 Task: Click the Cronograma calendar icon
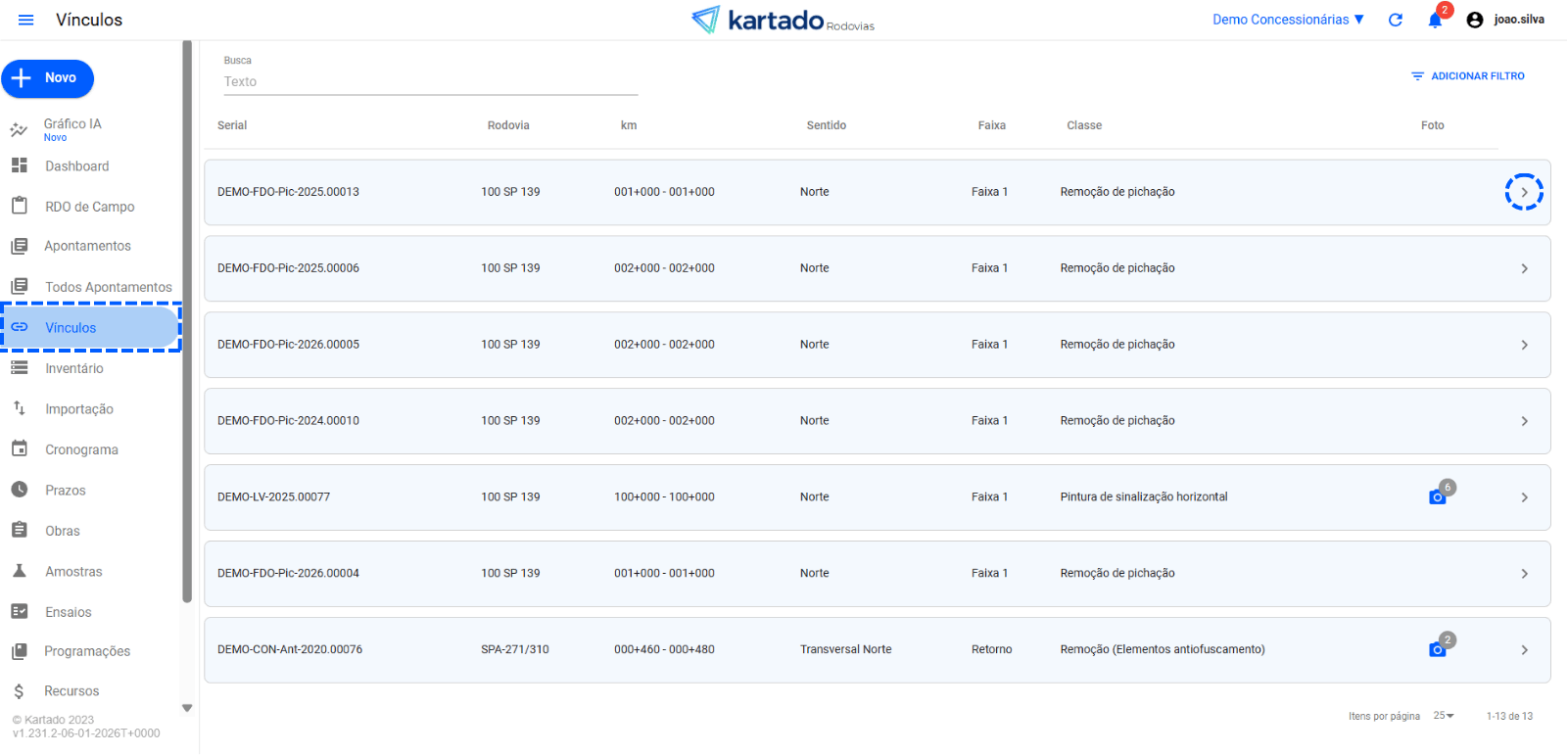coord(20,448)
